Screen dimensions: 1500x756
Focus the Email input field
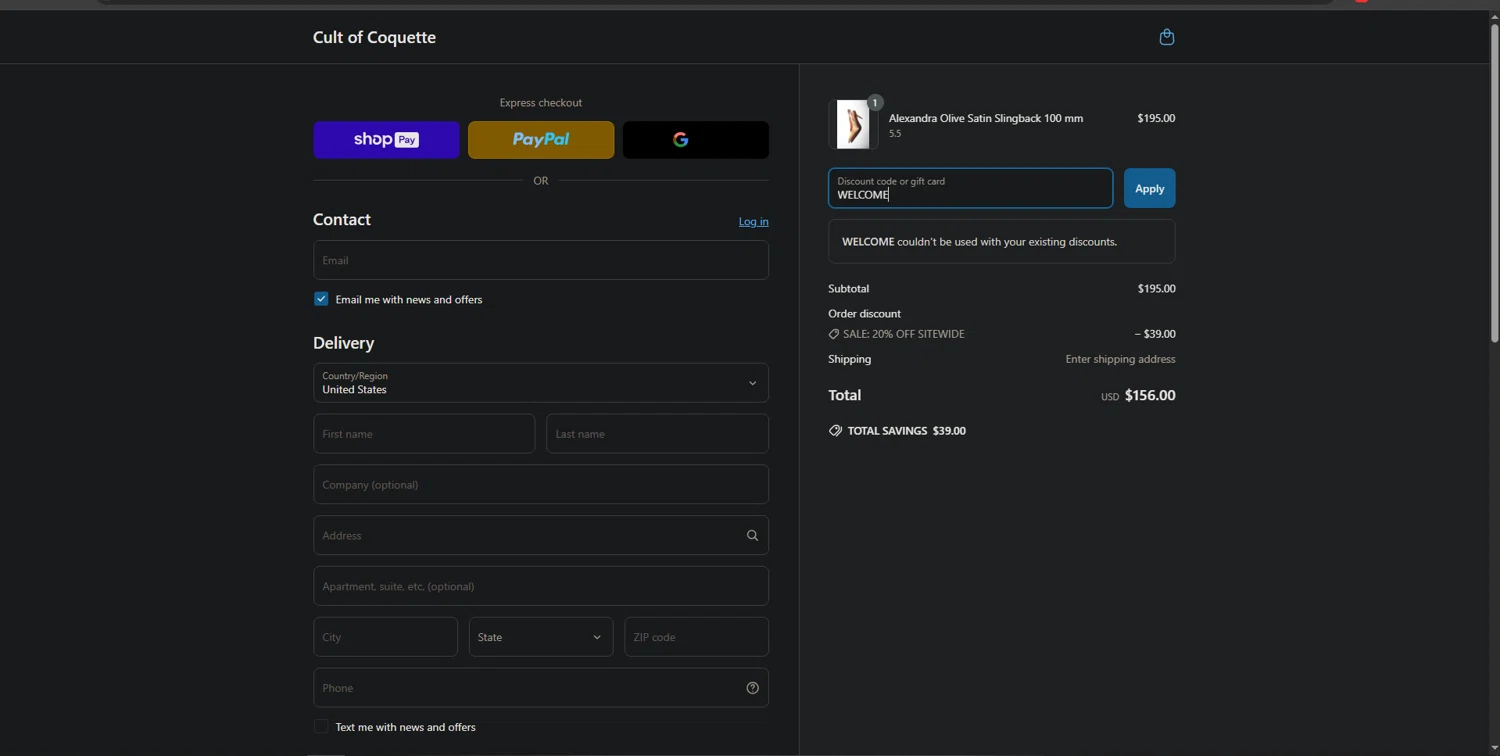(541, 260)
